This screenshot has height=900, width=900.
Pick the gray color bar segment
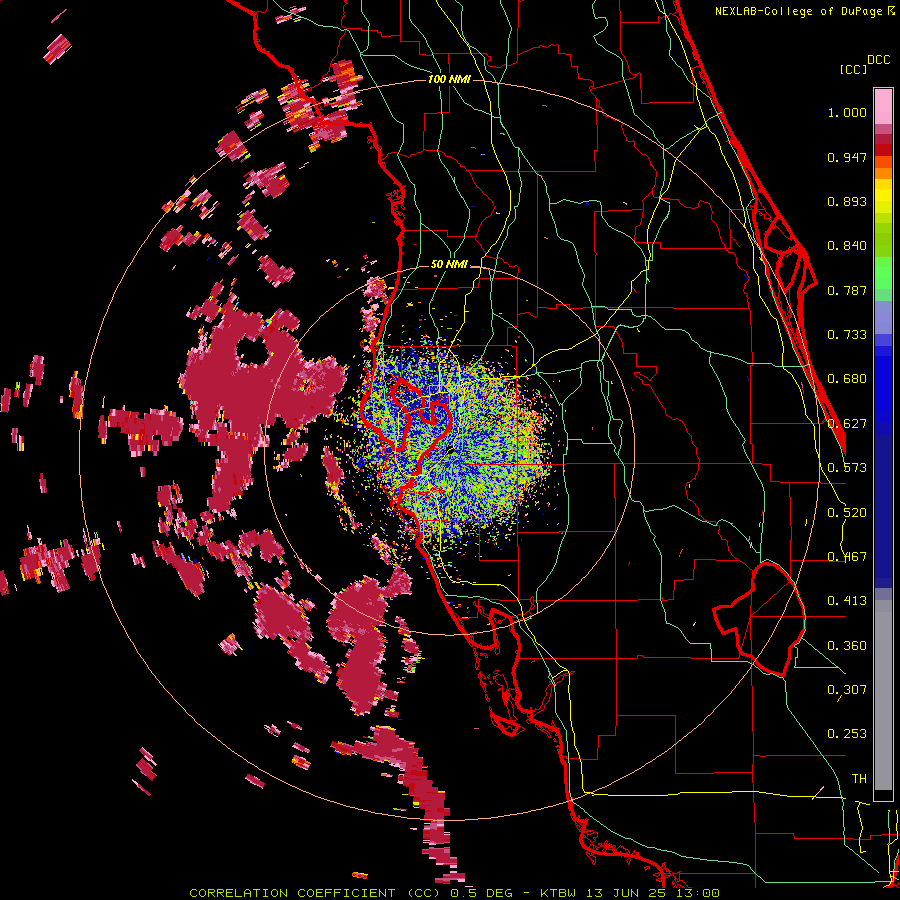[883, 695]
